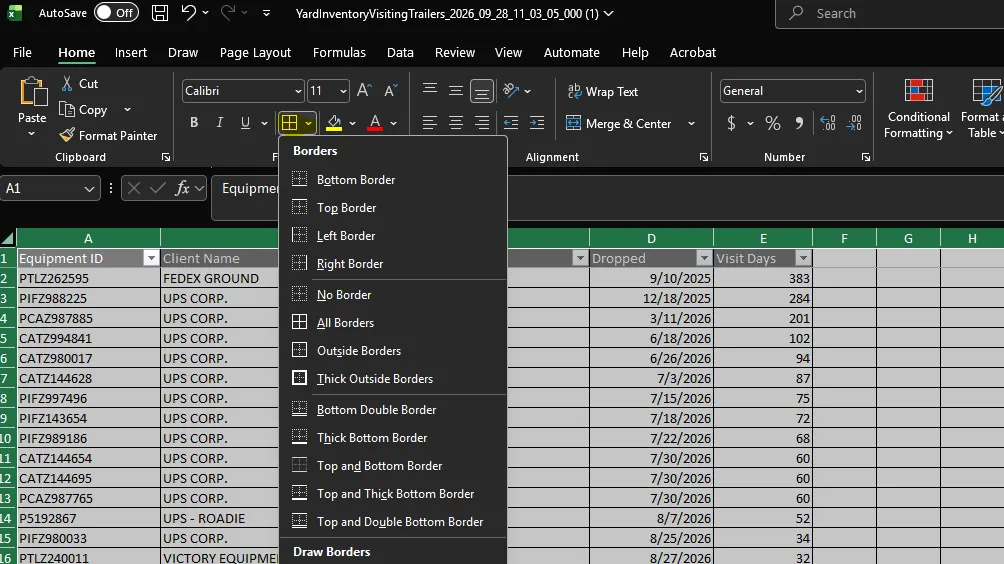Image resolution: width=1004 pixels, height=564 pixels.
Task: Click Accounting dollar sign format
Action: tap(731, 123)
